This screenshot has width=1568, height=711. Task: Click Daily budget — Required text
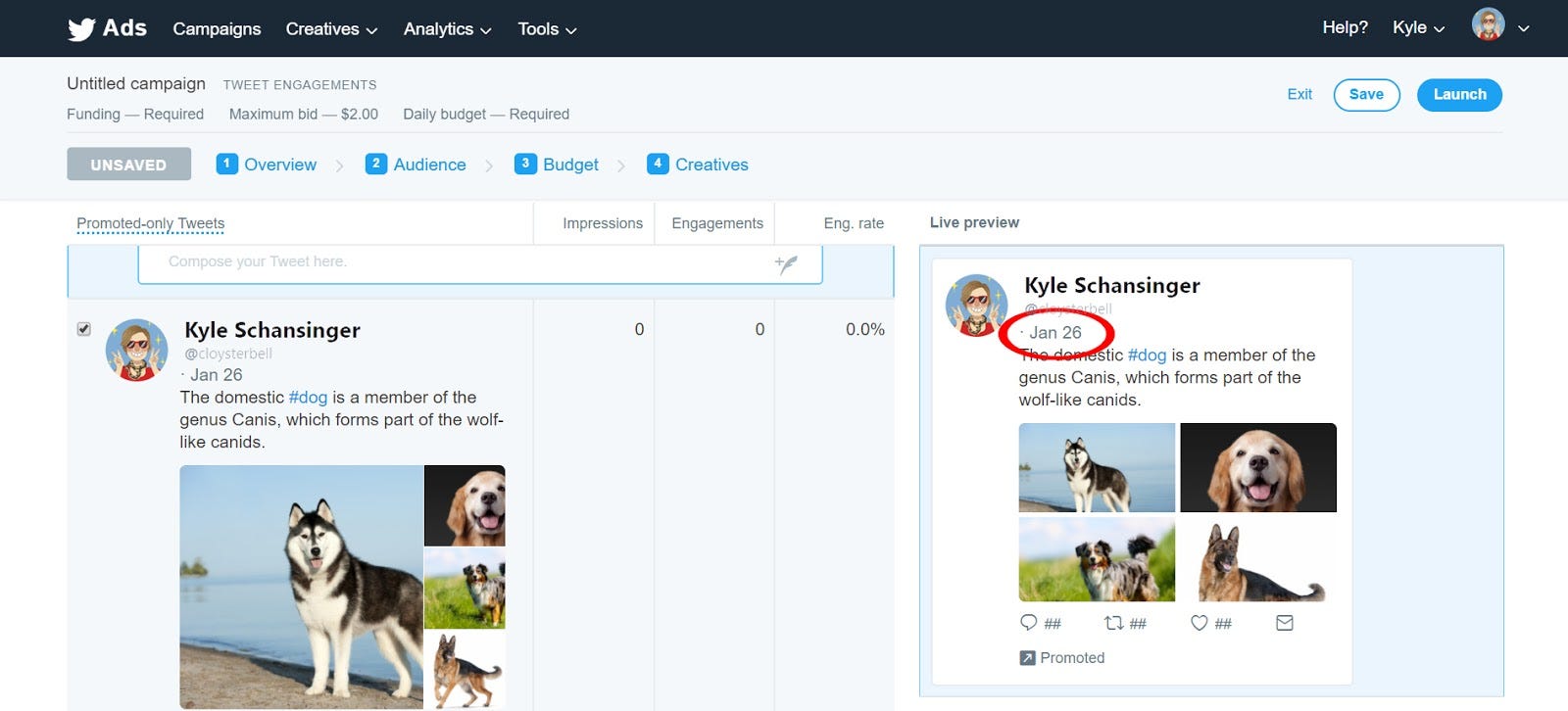486,114
